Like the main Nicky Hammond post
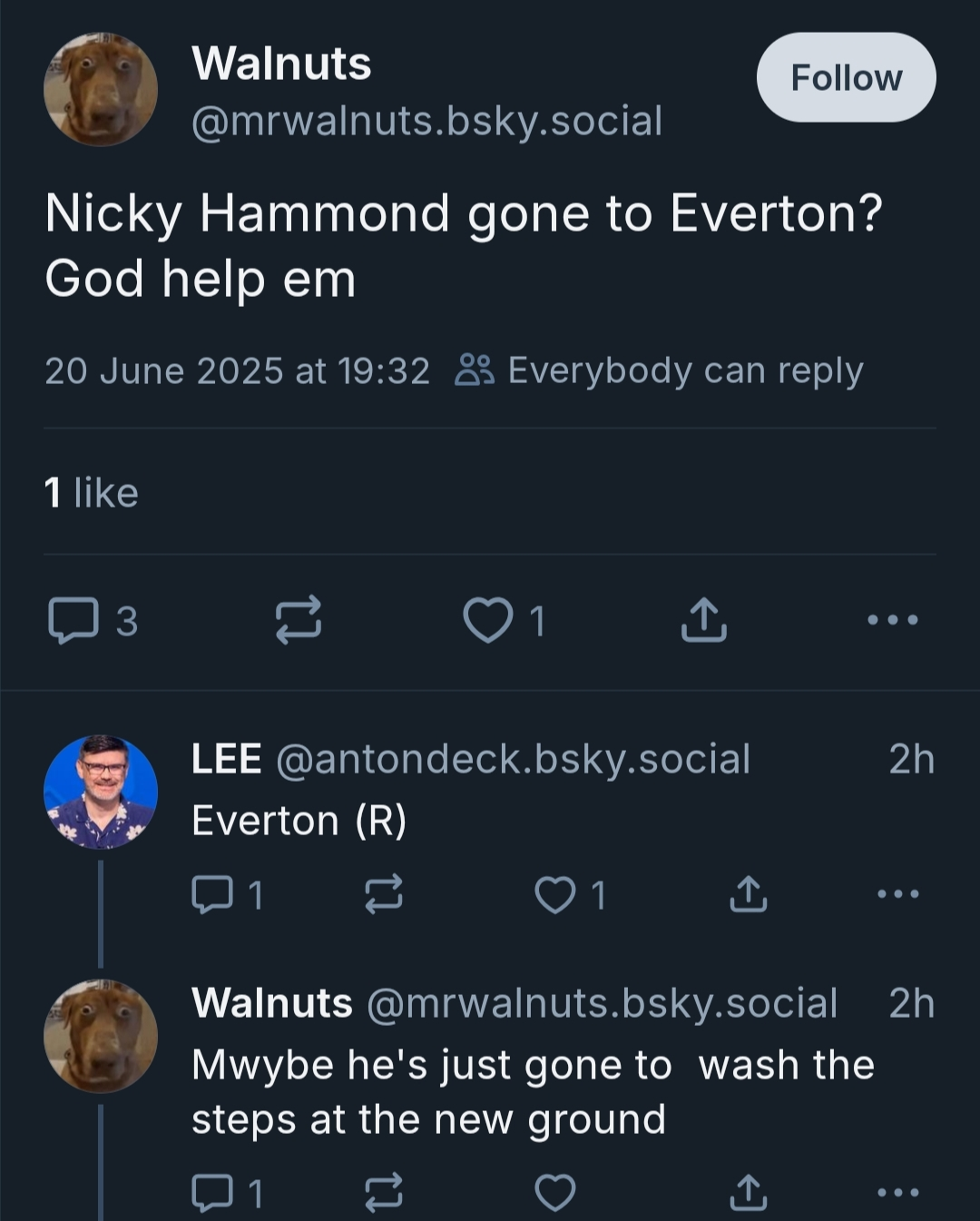 (488, 621)
